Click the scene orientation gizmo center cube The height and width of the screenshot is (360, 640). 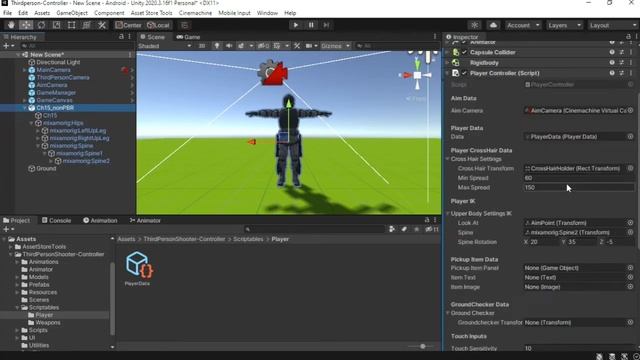[417, 75]
